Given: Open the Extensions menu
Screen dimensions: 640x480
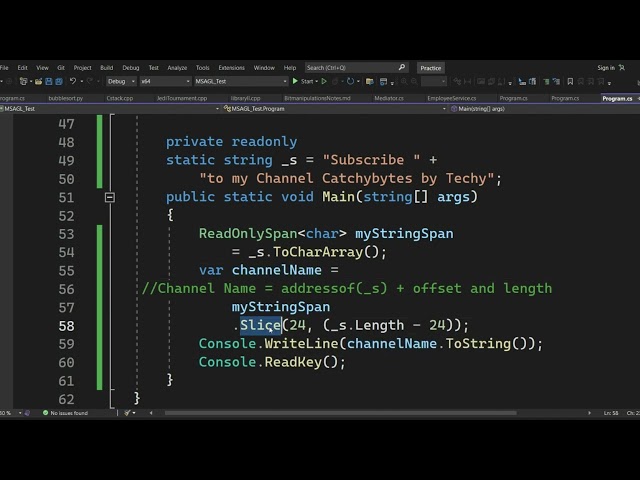Looking at the screenshot, I should [231, 68].
